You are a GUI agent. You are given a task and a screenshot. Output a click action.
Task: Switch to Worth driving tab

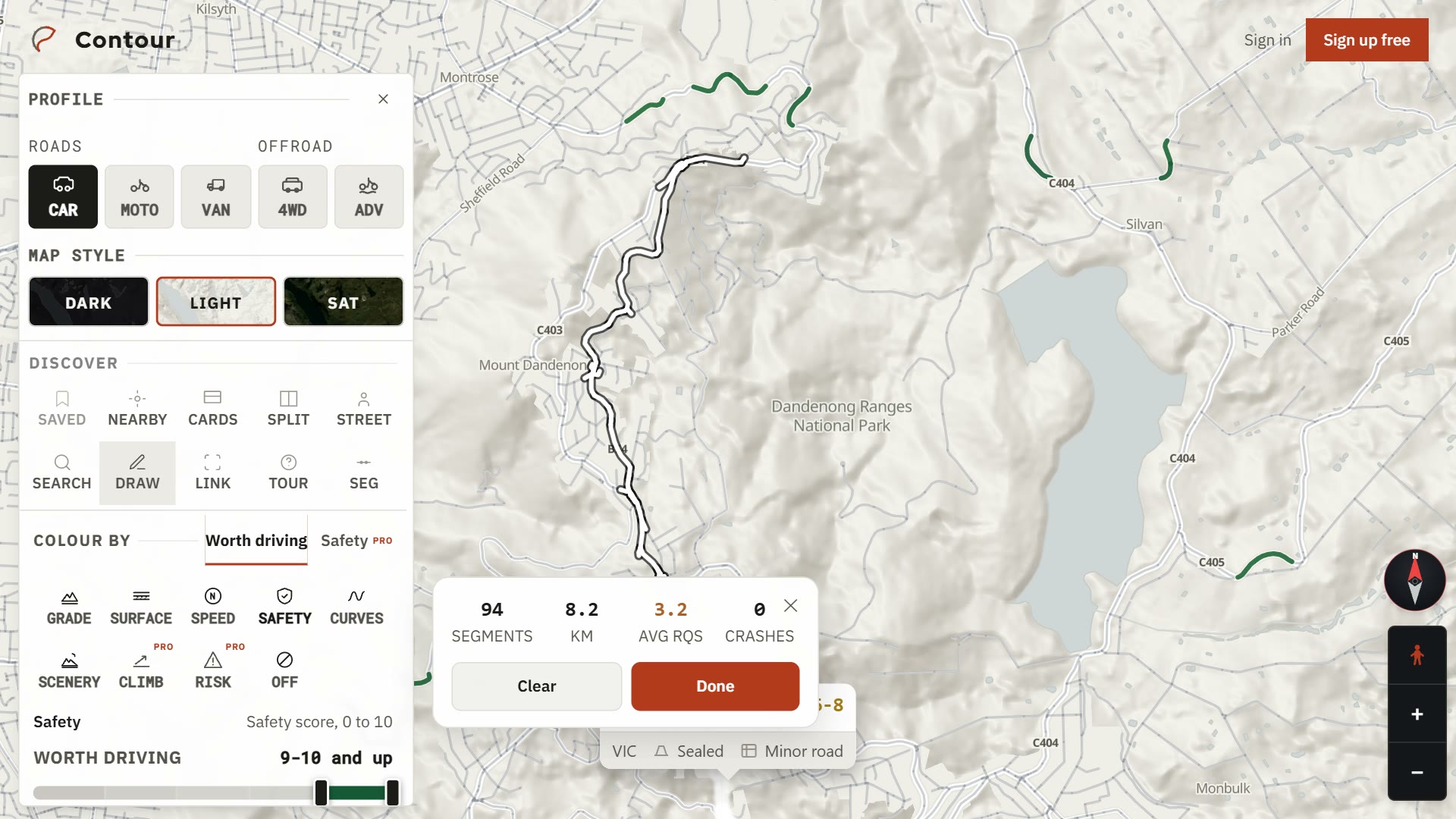(x=256, y=541)
